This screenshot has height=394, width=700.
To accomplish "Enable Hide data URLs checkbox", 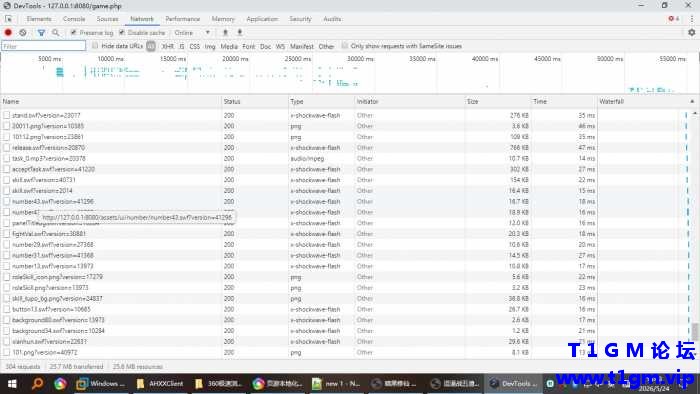I will [95, 46].
